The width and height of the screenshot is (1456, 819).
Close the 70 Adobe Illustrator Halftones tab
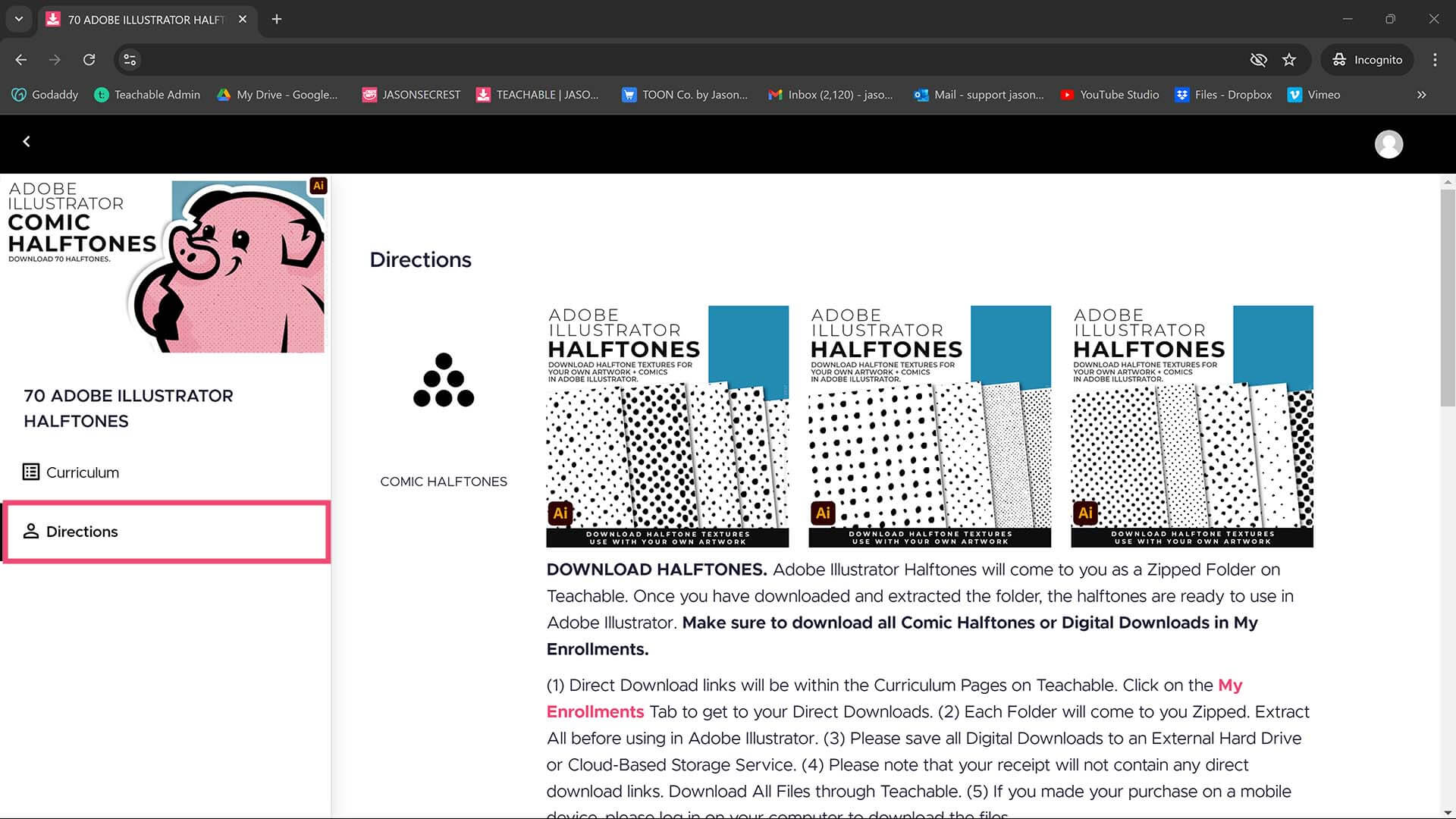(x=243, y=19)
